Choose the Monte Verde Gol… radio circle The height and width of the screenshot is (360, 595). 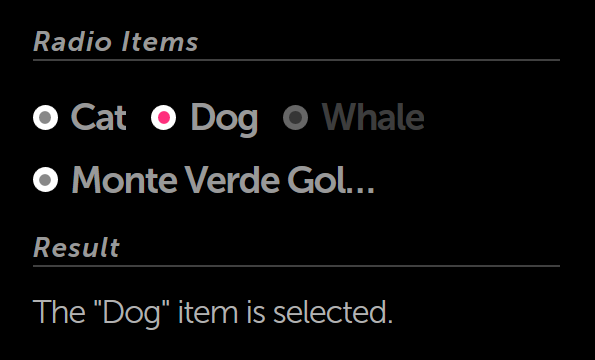tap(46, 179)
